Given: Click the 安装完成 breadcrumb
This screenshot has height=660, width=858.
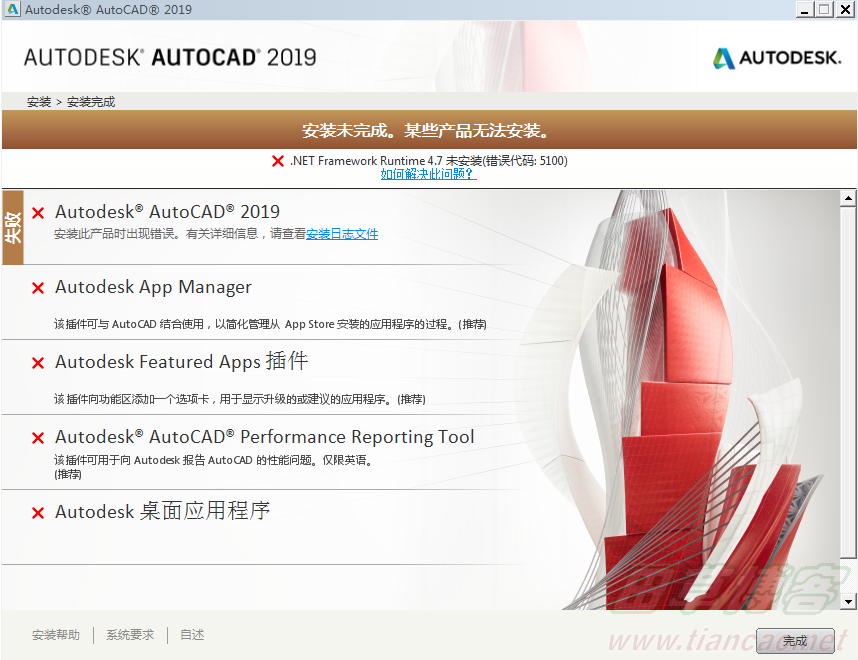Looking at the screenshot, I should pyautogui.click(x=91, y=102).
